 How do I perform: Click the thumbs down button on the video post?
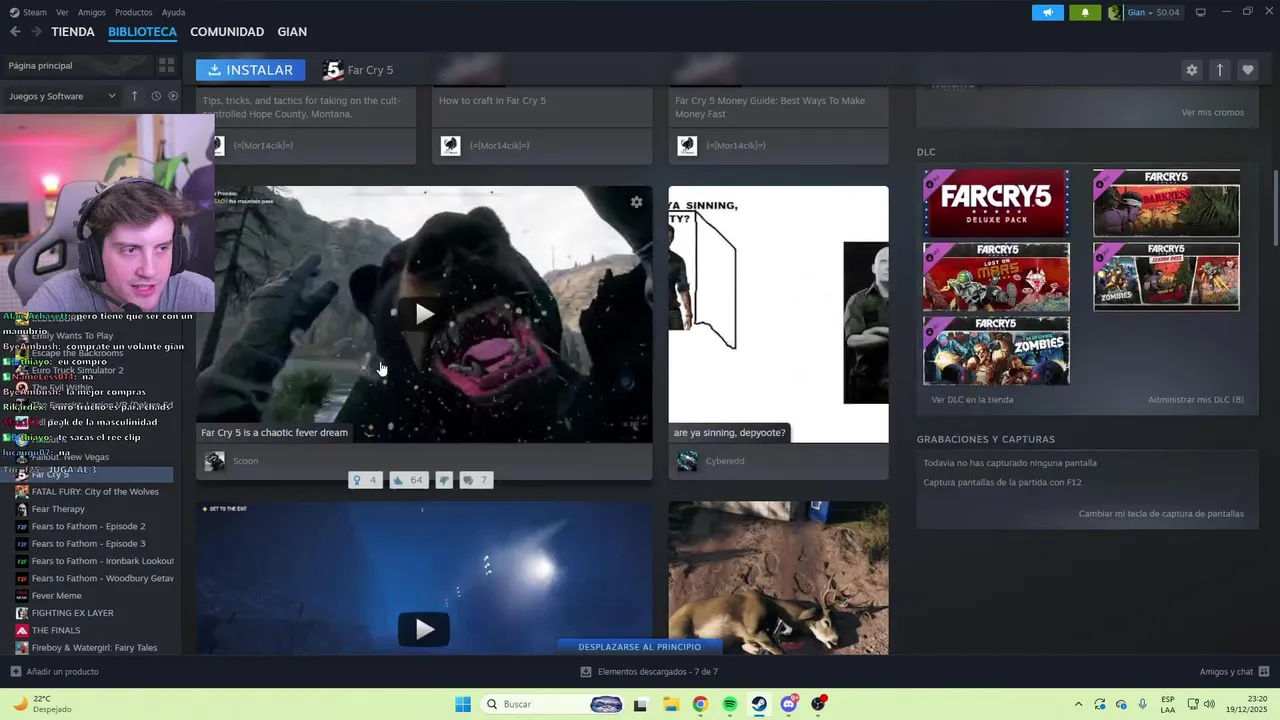point(444,480)
